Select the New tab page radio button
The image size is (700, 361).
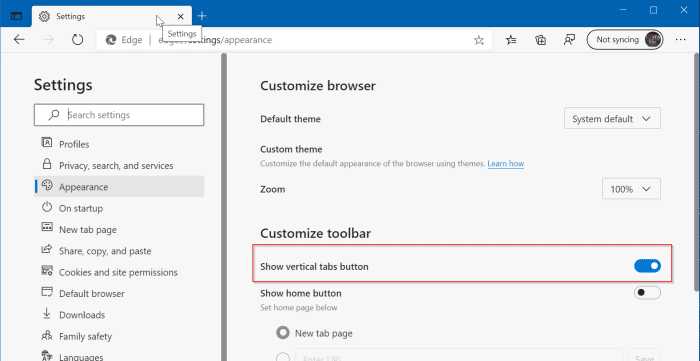[283, 333]
